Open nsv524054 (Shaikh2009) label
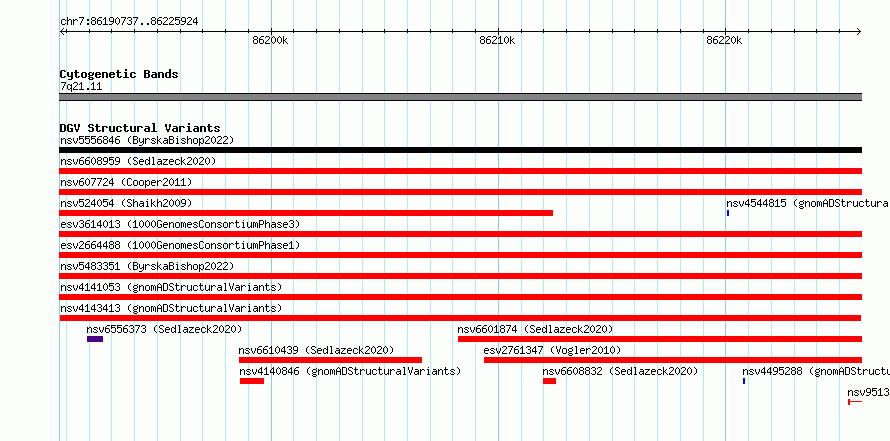 click(x=126, y=203)
